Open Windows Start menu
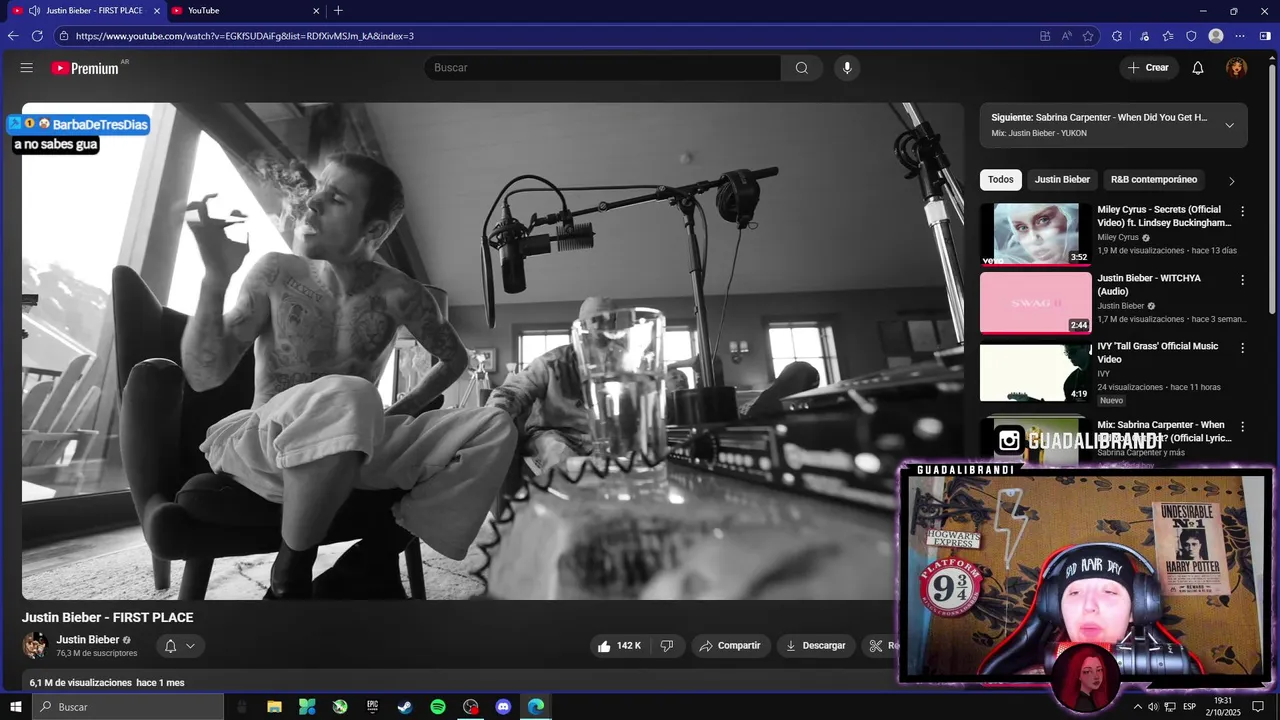 (x=15, y=707)
